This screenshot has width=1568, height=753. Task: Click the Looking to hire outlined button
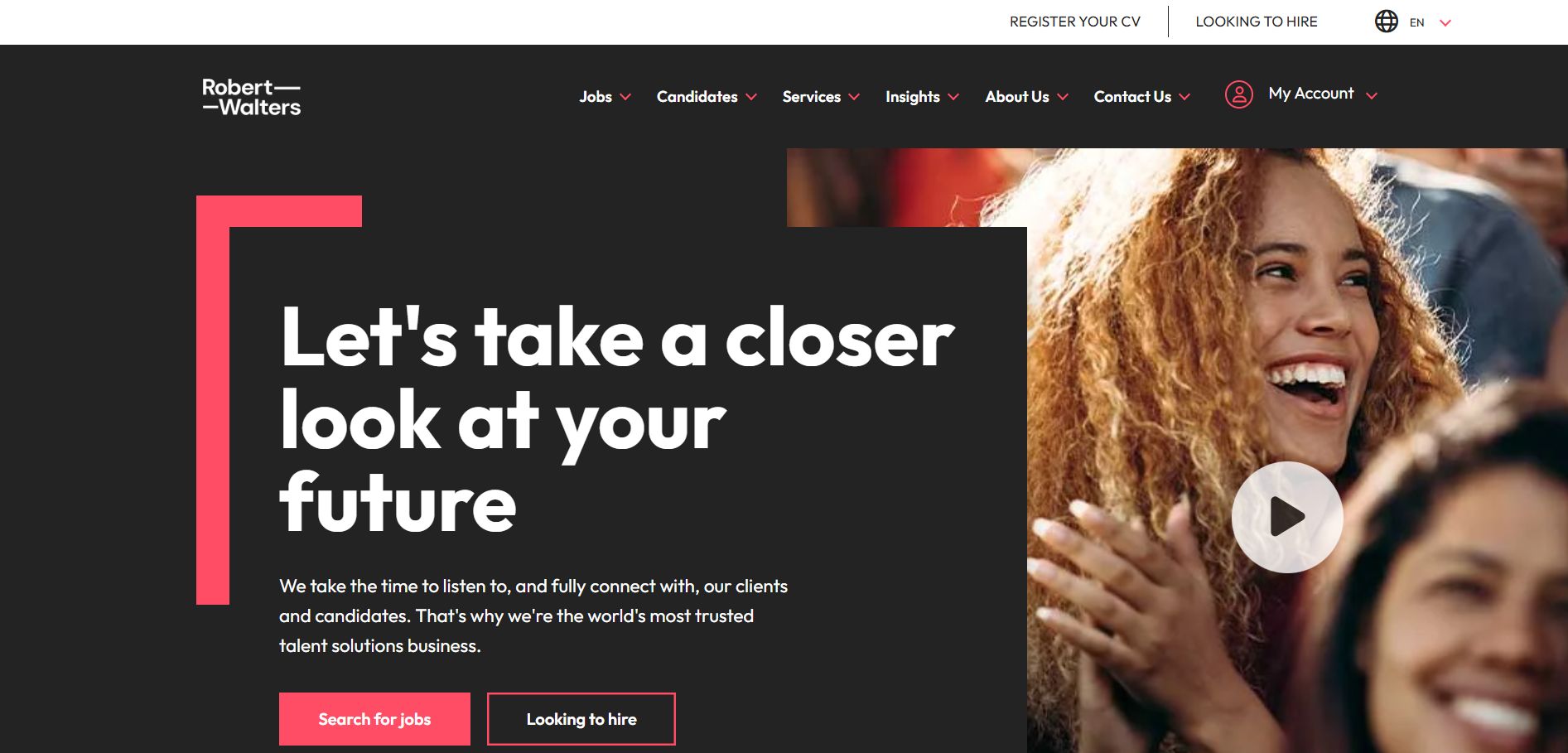pos(581,719)
